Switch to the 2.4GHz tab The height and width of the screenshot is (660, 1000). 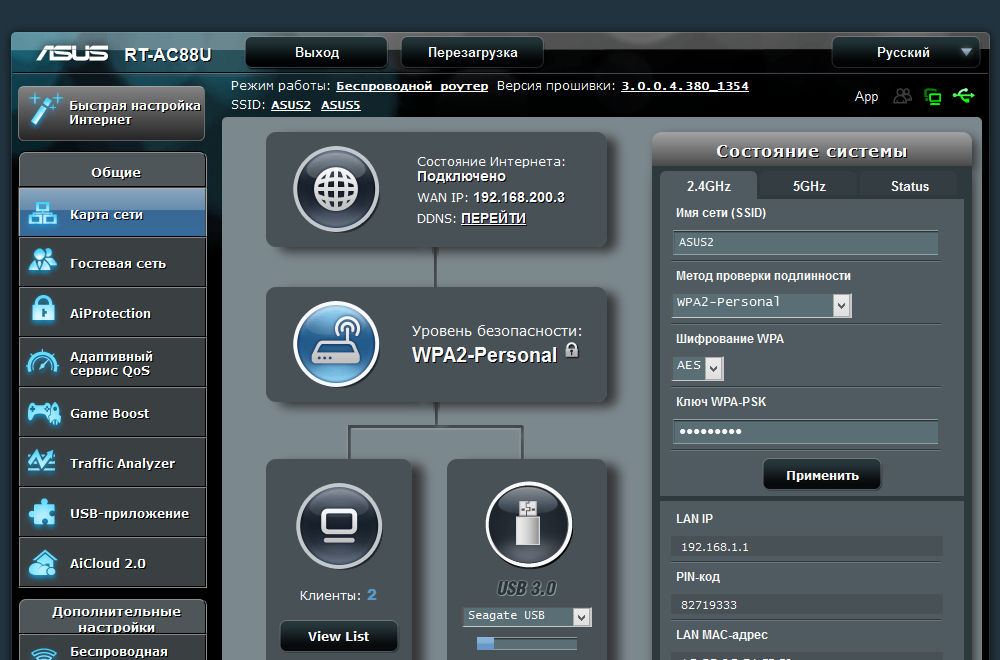(x=709, y=186)
